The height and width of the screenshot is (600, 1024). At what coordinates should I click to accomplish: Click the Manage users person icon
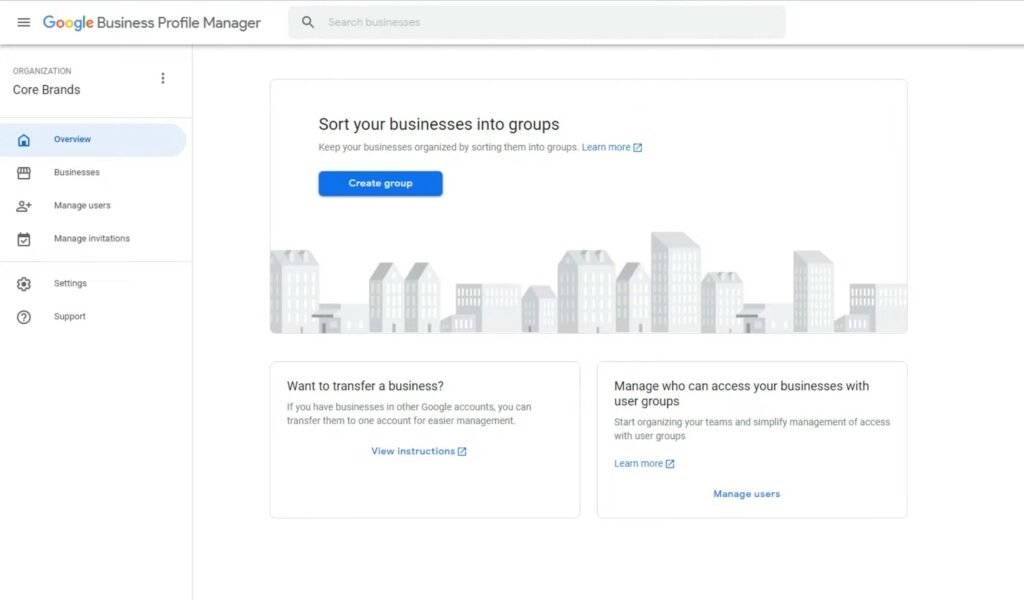pos(24,206)
